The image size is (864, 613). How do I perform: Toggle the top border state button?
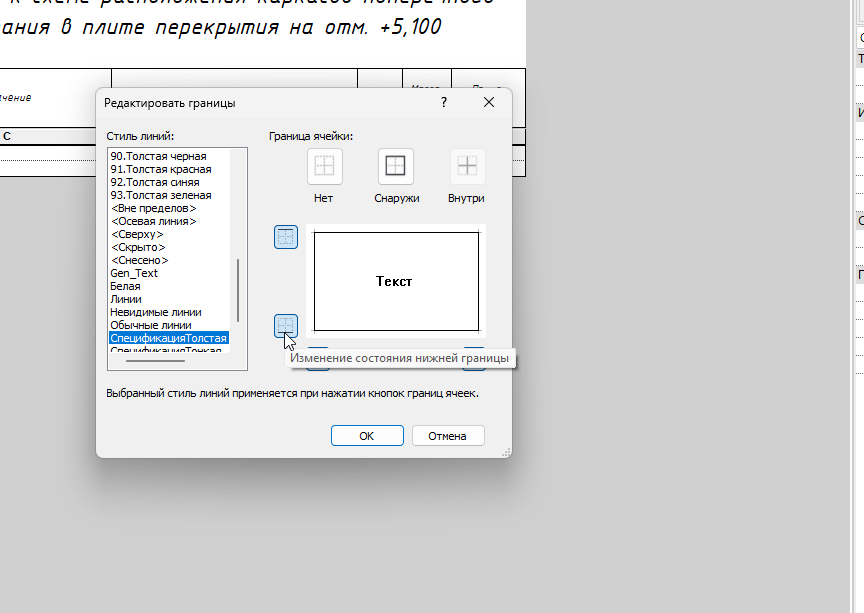pos(286,237)
